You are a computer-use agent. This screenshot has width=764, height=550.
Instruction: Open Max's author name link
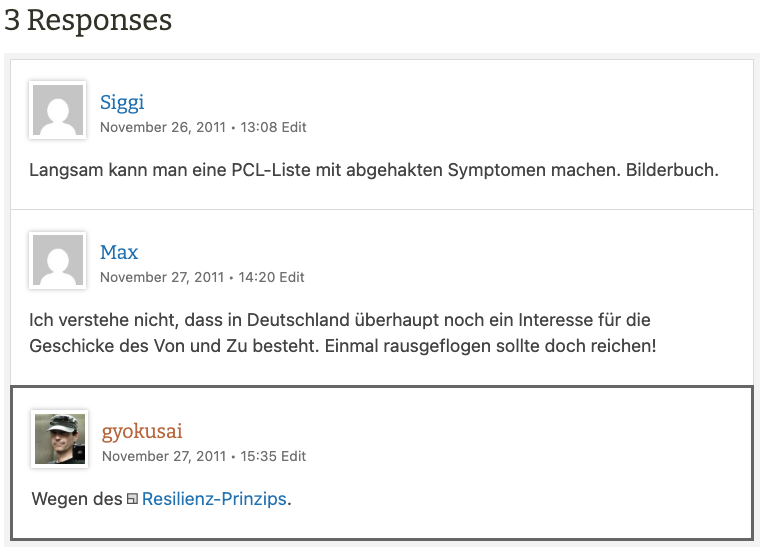[x=119, y=252]
